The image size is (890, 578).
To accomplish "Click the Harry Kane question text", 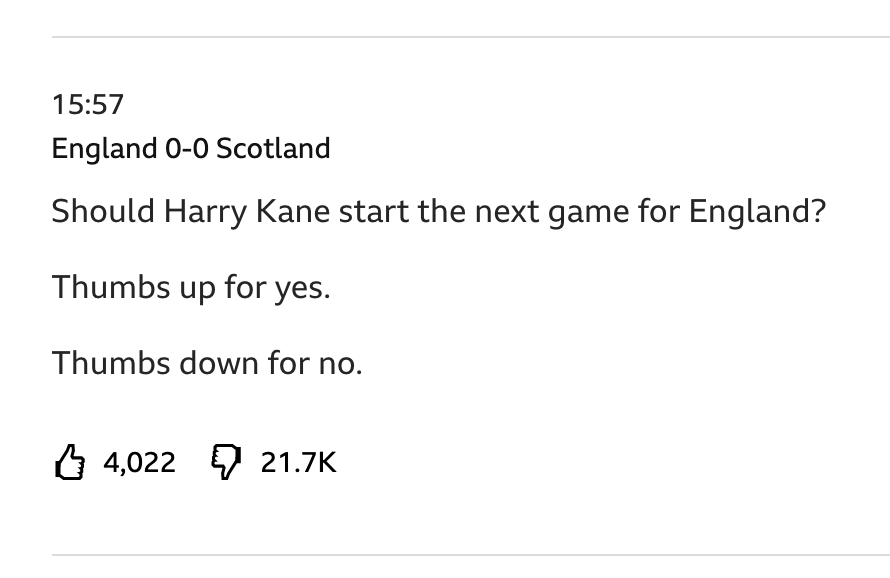I will 438,212.
